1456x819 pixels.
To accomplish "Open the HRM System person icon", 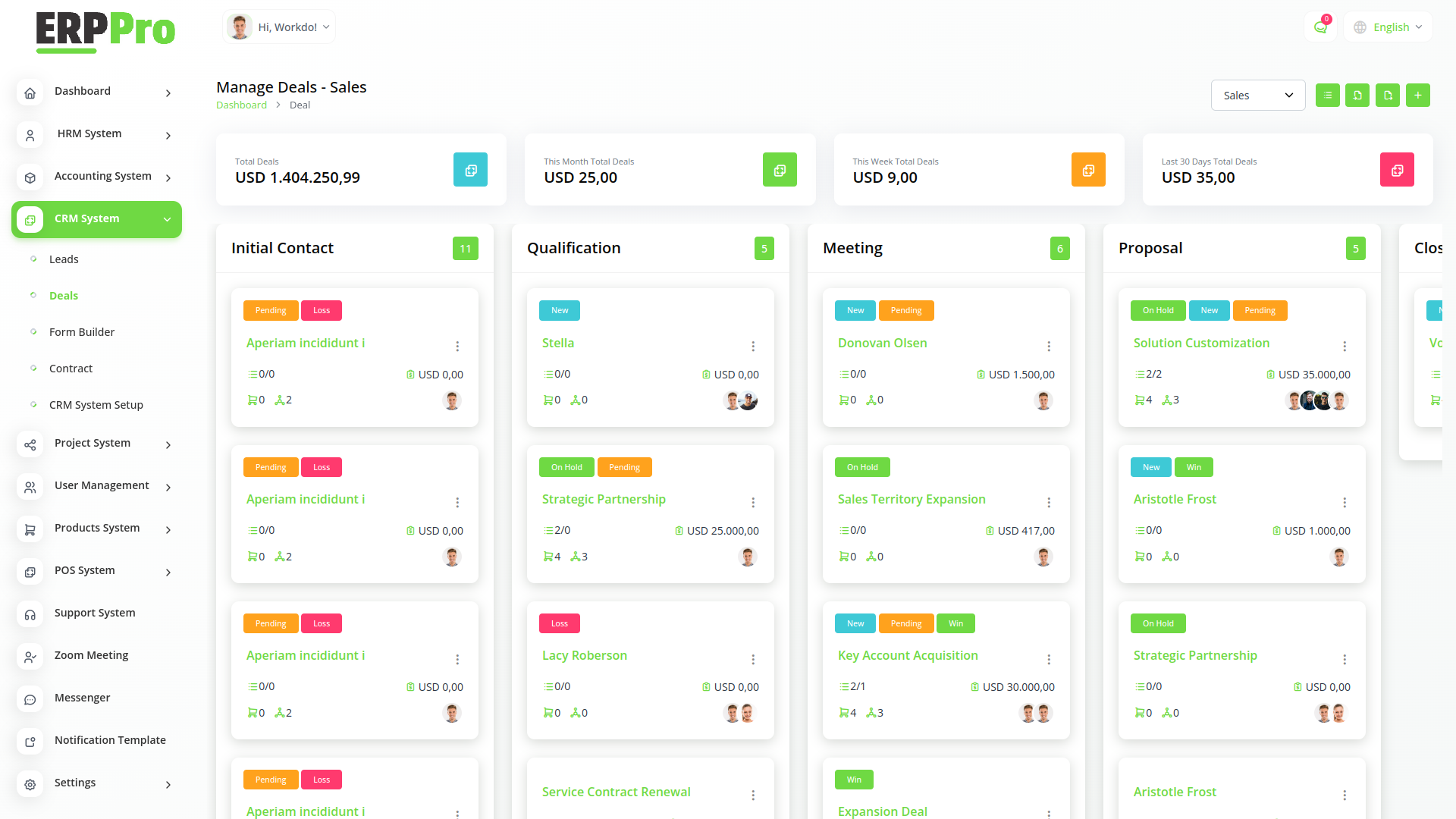I will coord(30,135).
